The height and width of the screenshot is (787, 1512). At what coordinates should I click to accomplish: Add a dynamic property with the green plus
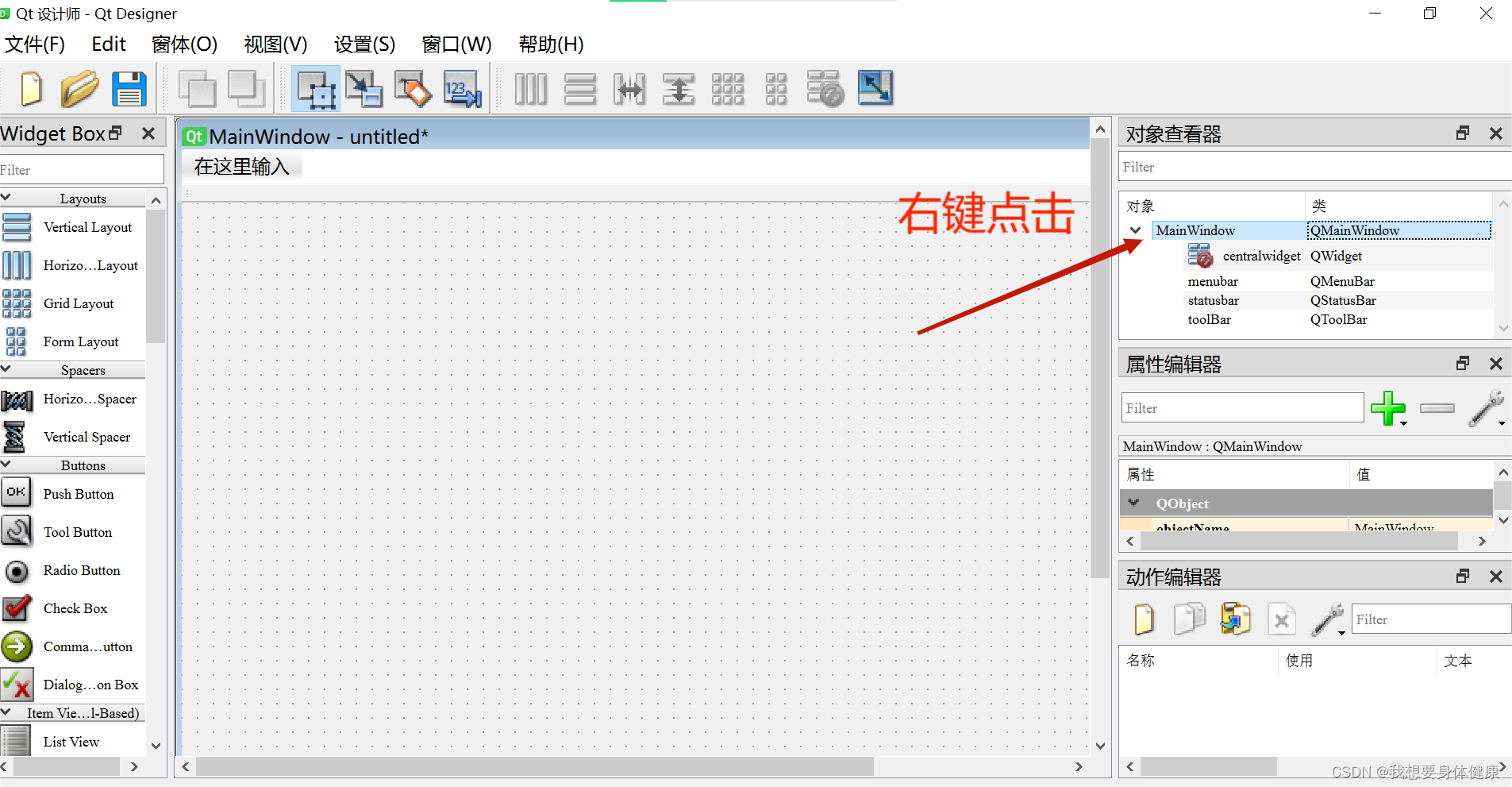(x=1388, y=407)
